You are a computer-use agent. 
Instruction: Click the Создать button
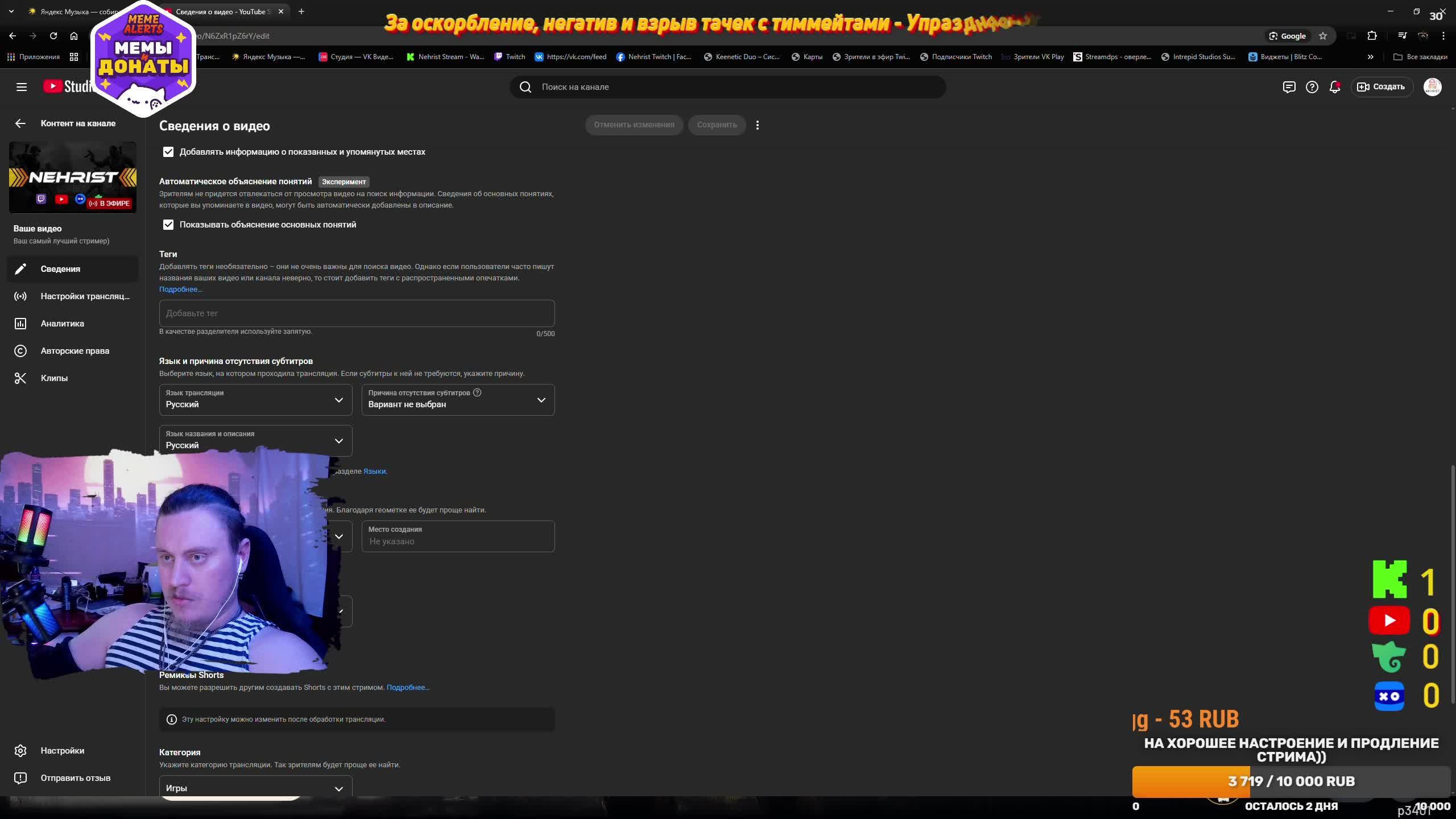(x=1381, y=87)
